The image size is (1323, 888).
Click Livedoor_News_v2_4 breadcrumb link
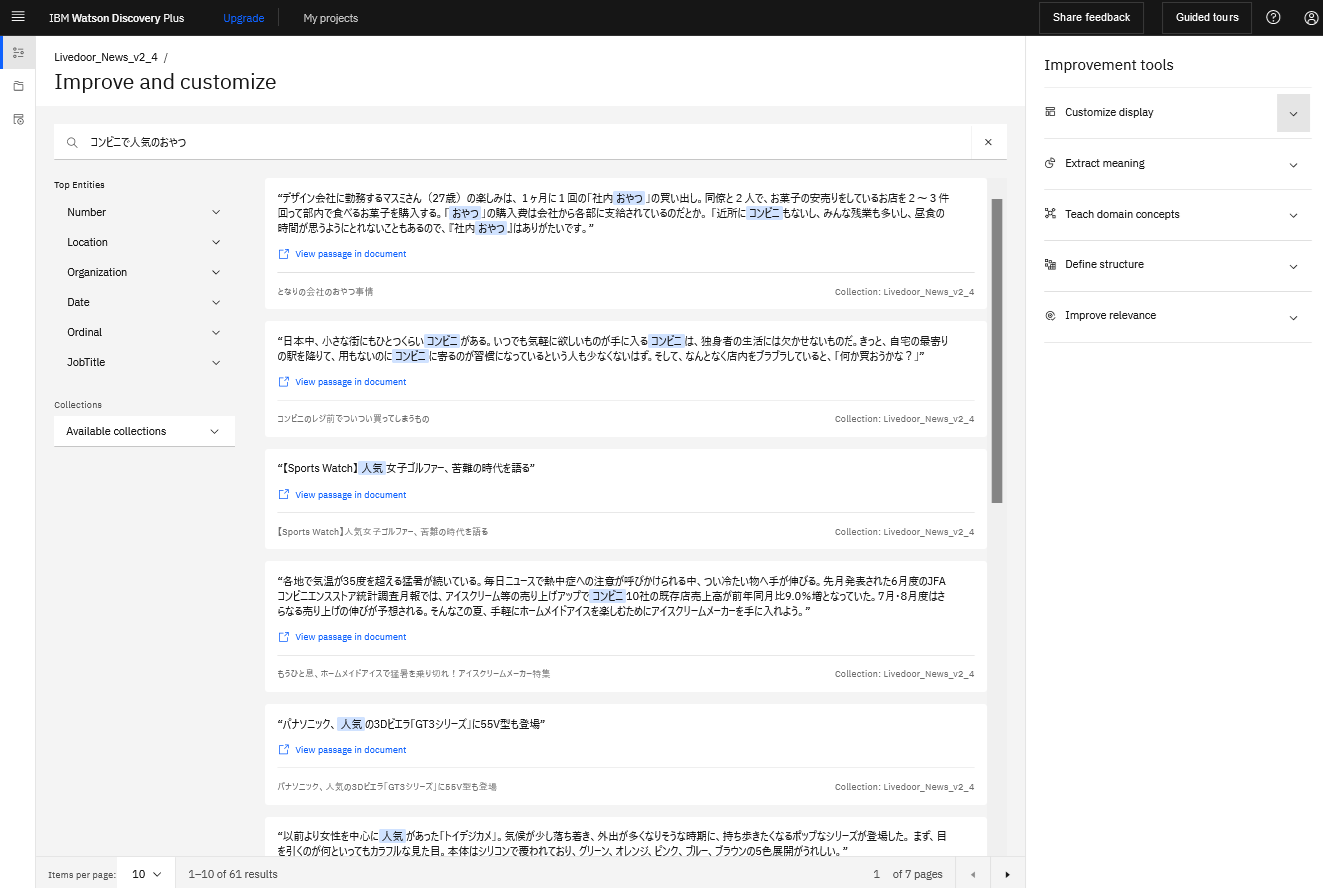[106, 57]
